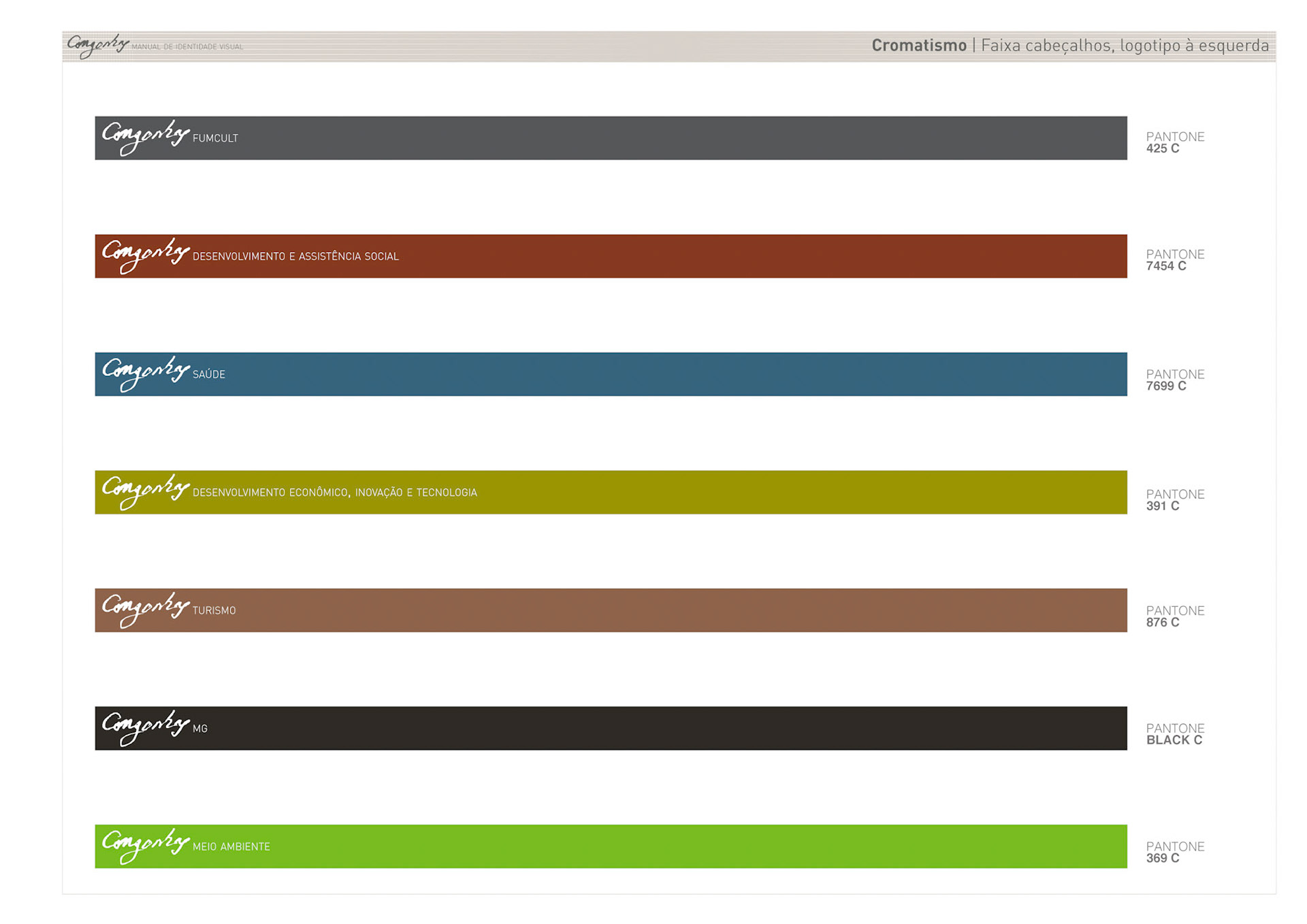Select the Pantone Black C band
Viewport: 1307px width, 924px height.
[x=611, y=728]
